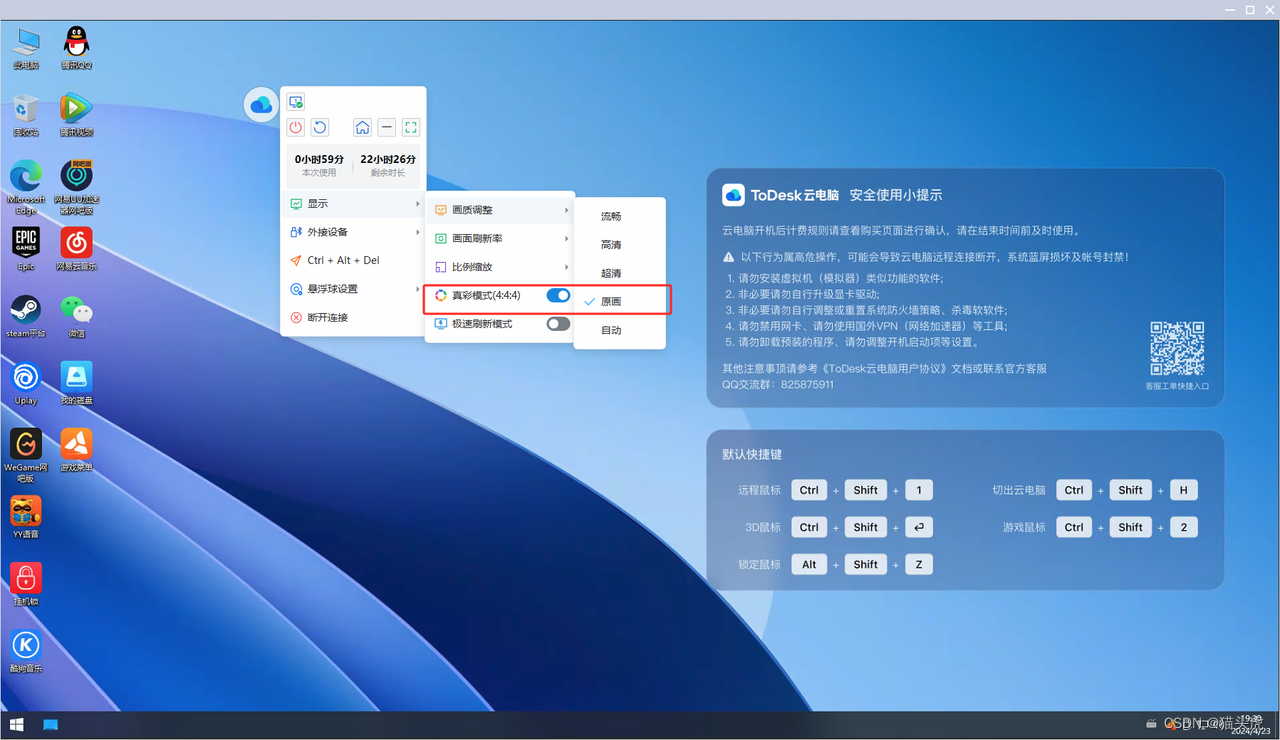Click the monitor status icon in panel
The height and width of the screenshot is (740, 1280).
pos(296,102)
